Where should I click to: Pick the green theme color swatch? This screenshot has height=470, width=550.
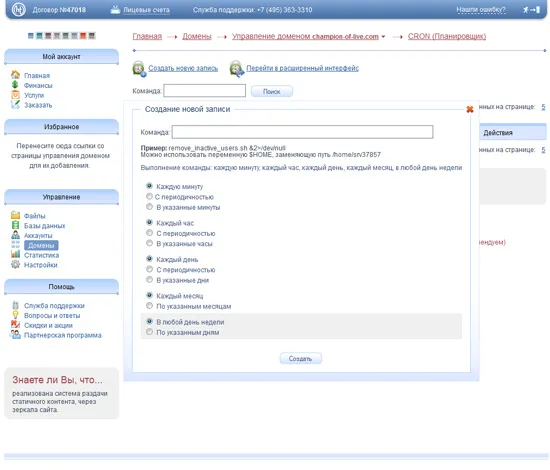click(x=65, y=36)
